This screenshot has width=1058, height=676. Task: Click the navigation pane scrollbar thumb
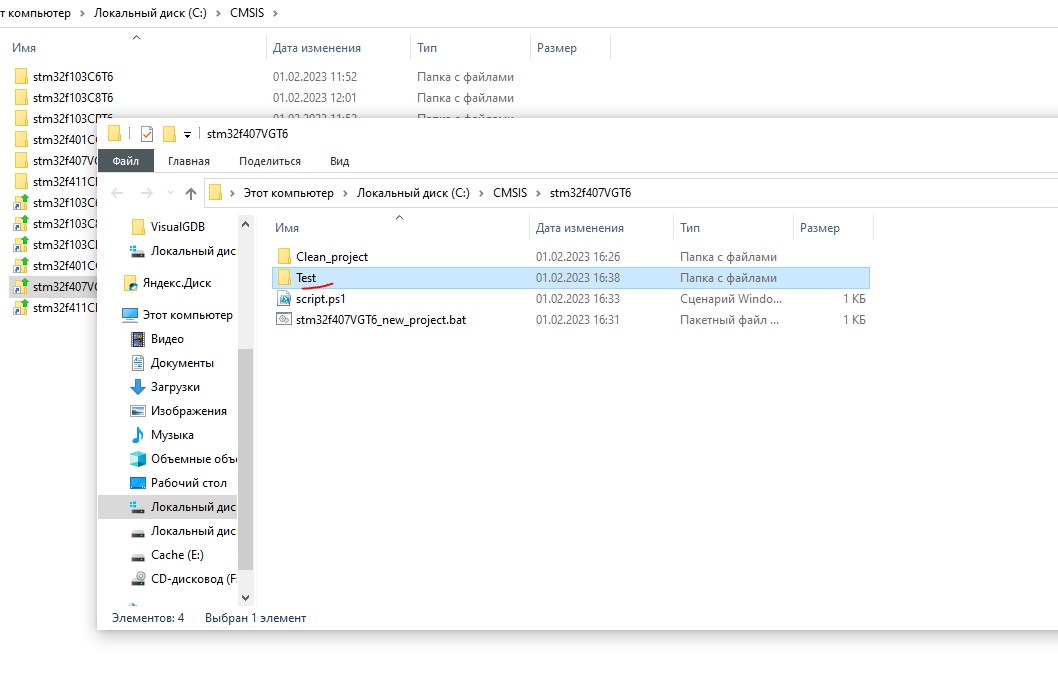245,459
